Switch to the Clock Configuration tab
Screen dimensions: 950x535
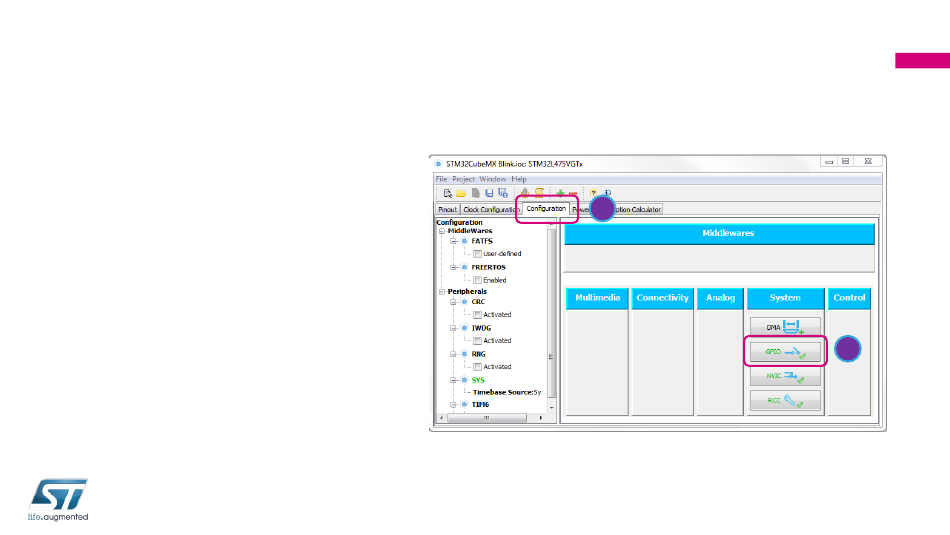pyautogui.click(x=492, y=209)
